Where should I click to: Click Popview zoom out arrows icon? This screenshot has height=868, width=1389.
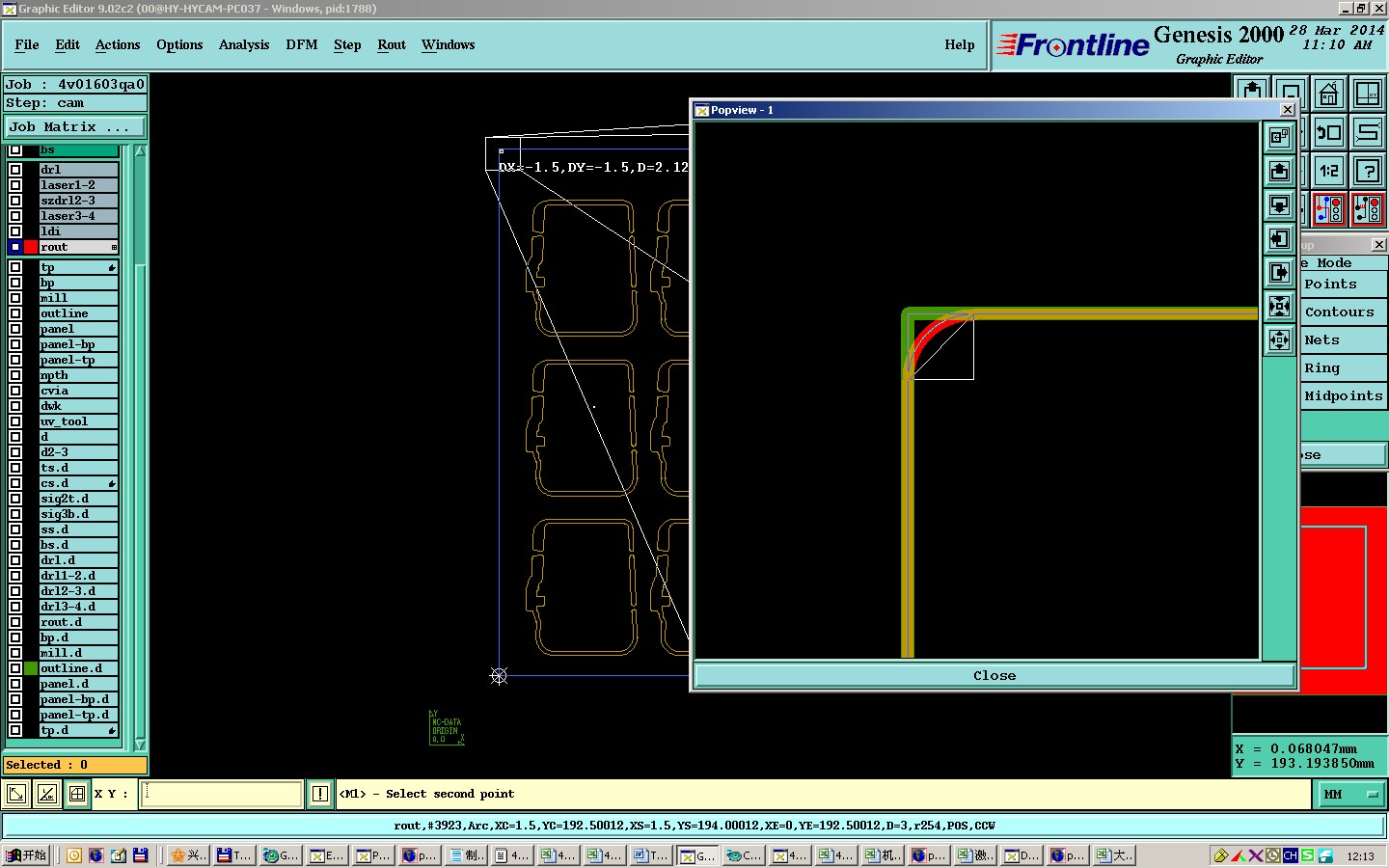1279,339
